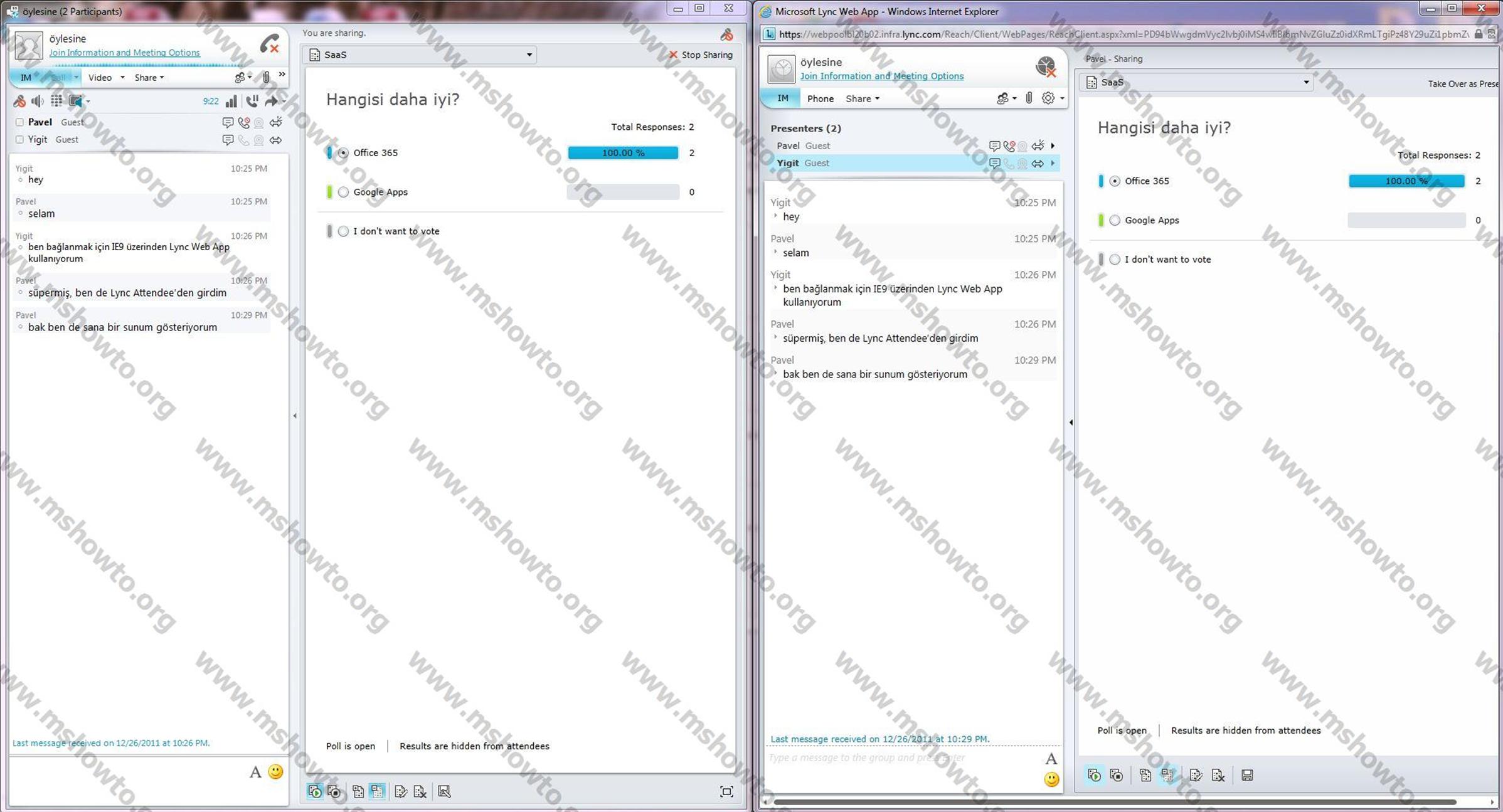Click the signal strength bars icon
The width and height of the screenshot is (1503, 812).
pyautogui.click(x=231, y=101)
